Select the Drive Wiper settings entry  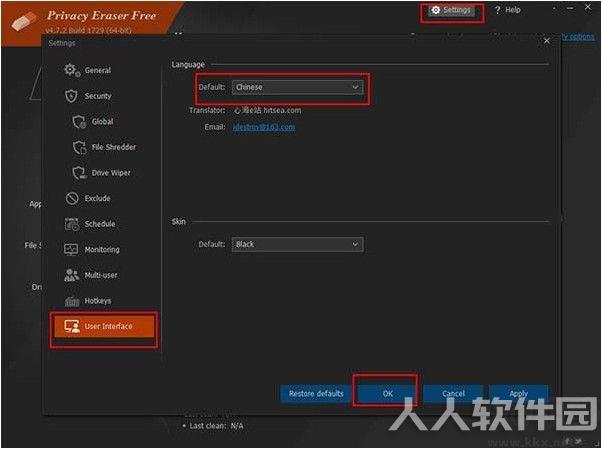[102, 173]
